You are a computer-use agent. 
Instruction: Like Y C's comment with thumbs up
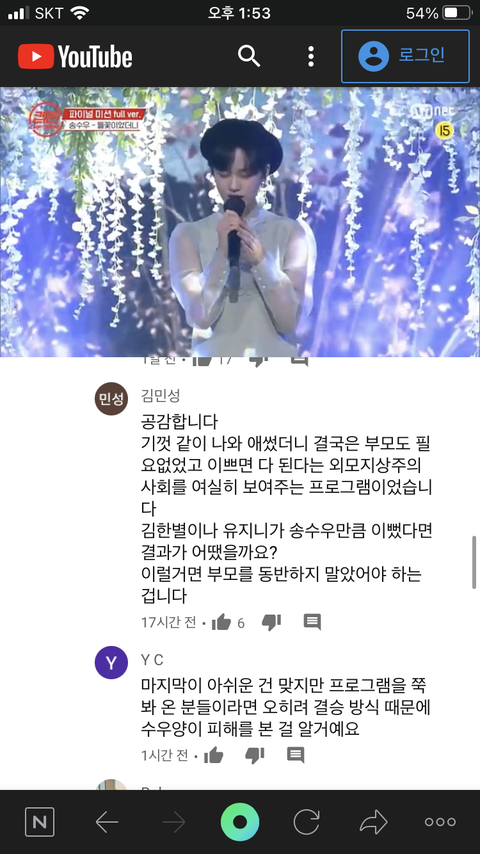click(x=214, y=755)
